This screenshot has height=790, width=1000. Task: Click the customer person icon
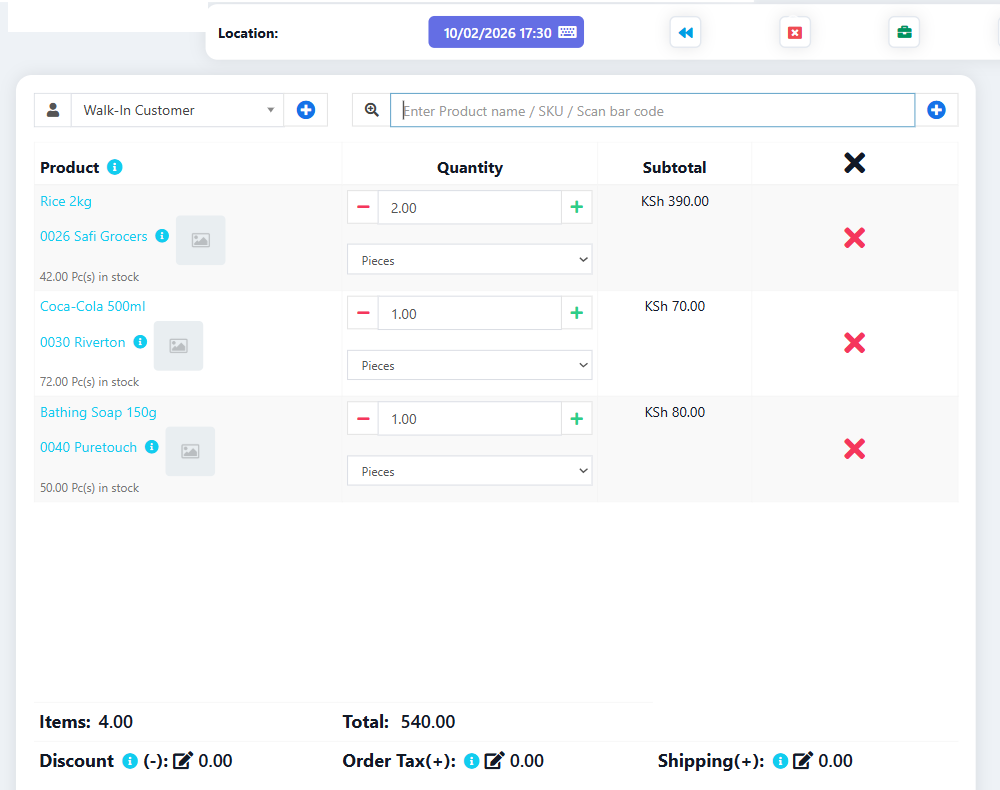(53, 110)
